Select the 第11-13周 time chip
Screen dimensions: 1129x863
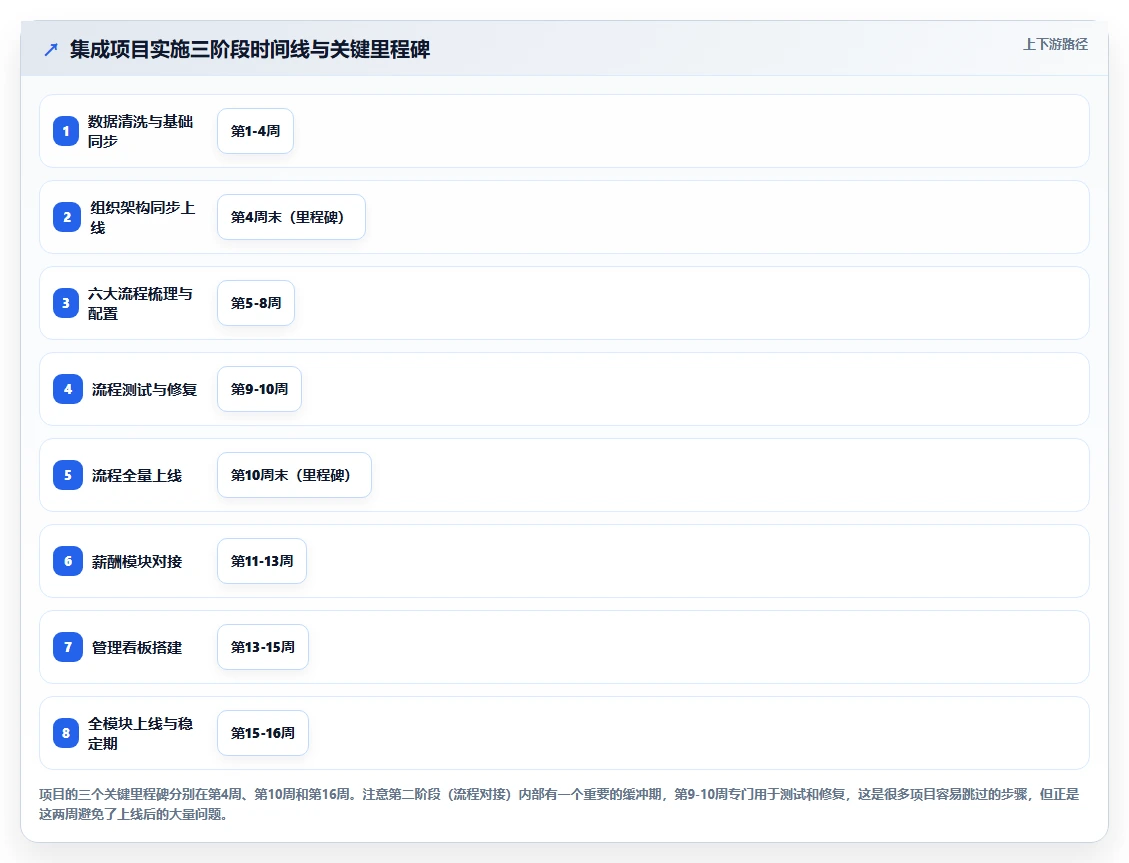[x=262, y=561]
